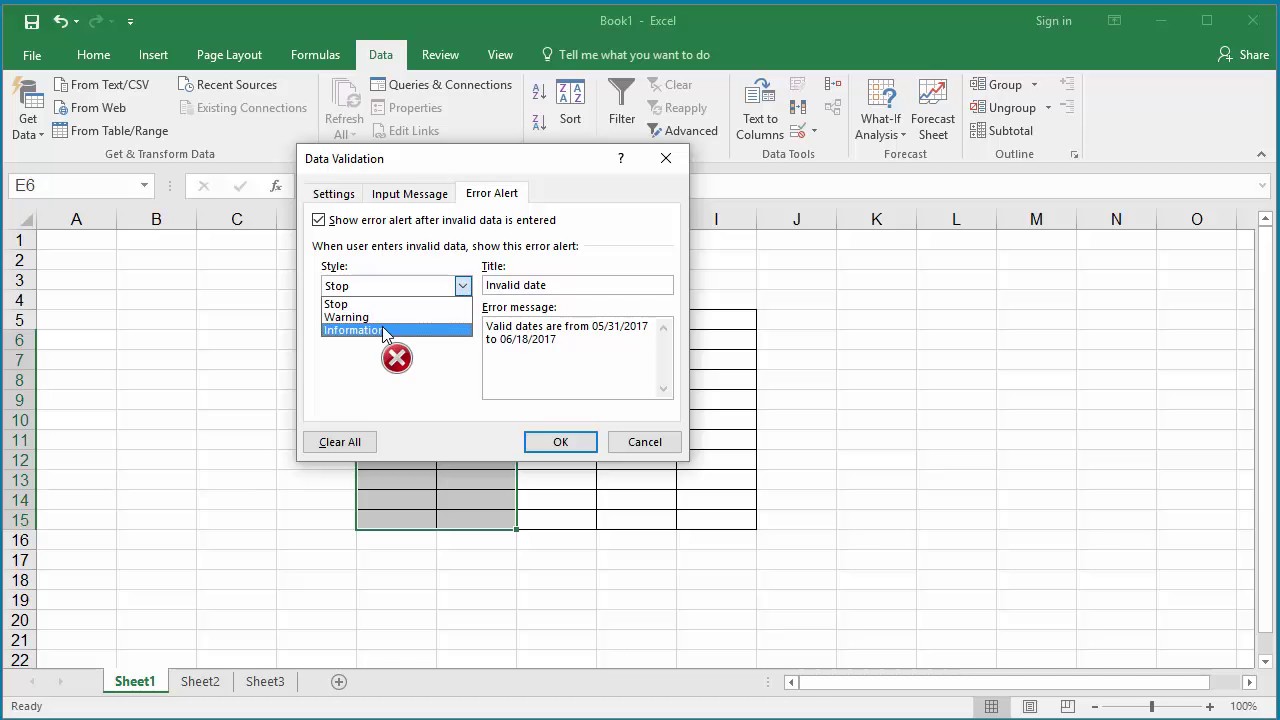Switch to the Input Message tab

409,194
